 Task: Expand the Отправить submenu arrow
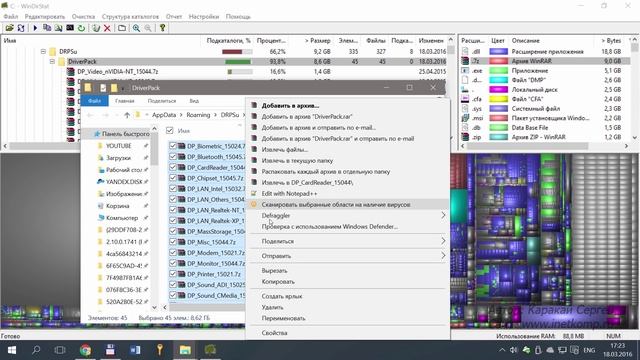[x=443, y=256]
